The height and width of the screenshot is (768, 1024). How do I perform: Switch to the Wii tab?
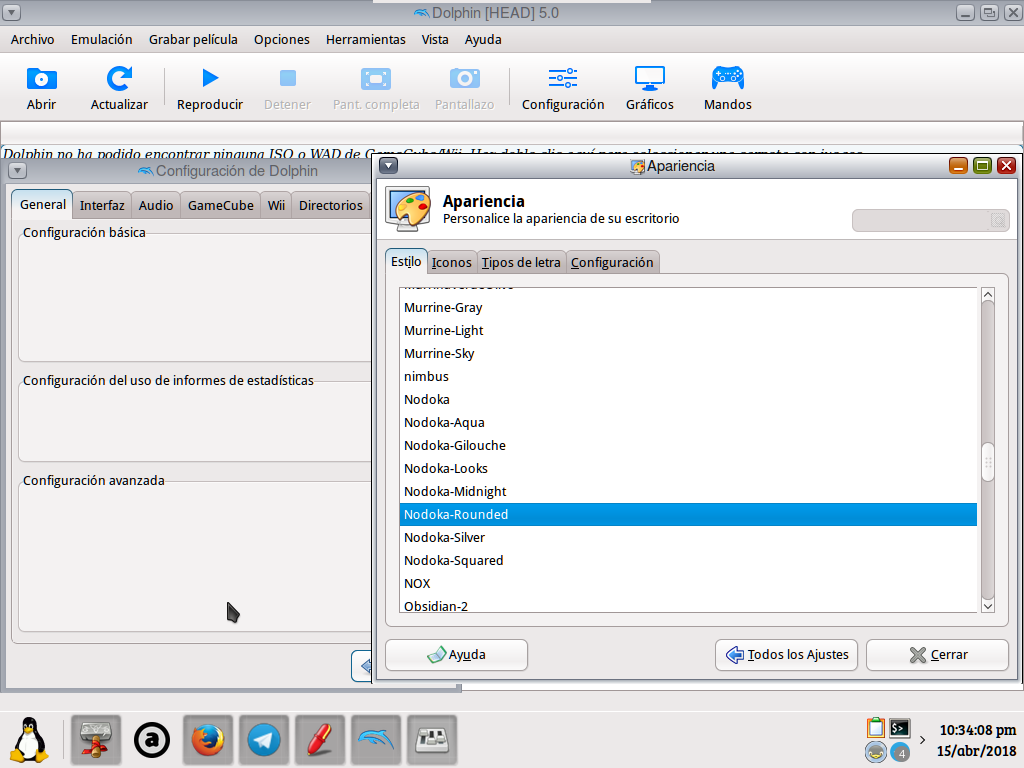pyautogui.click(x=276, y=205)
